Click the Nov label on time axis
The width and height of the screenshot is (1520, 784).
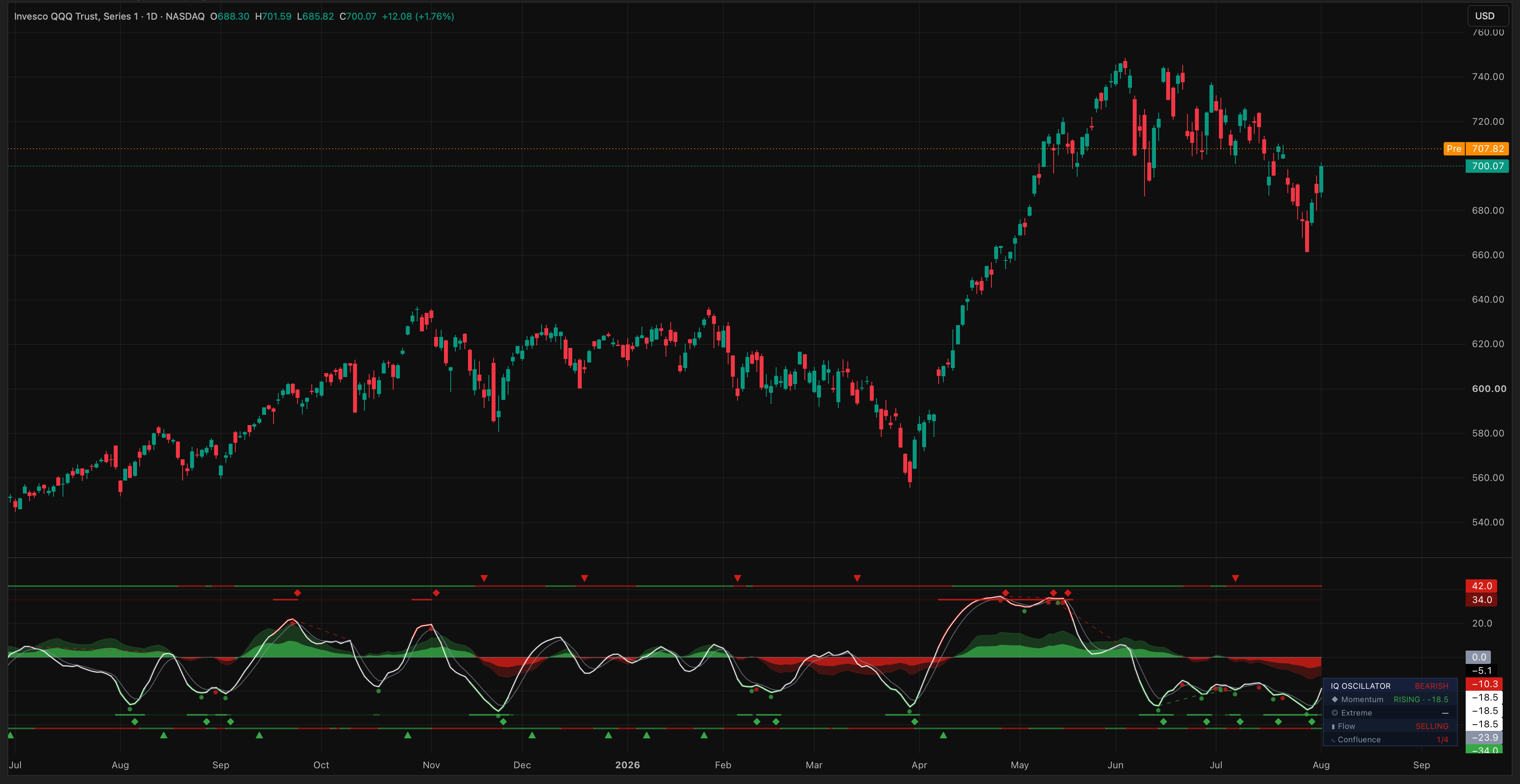(431, 765)
